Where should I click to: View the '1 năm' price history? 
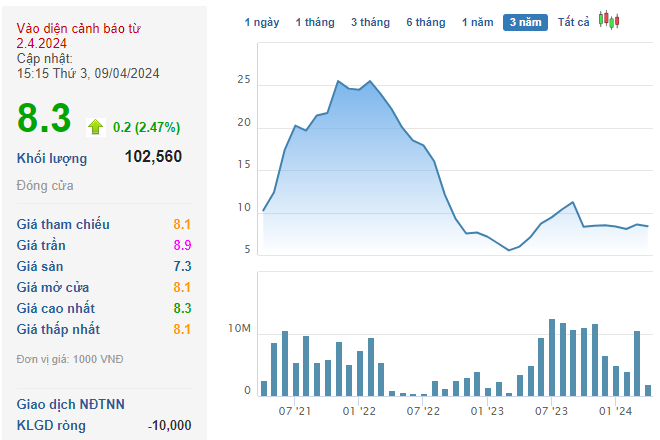point(477,21)
